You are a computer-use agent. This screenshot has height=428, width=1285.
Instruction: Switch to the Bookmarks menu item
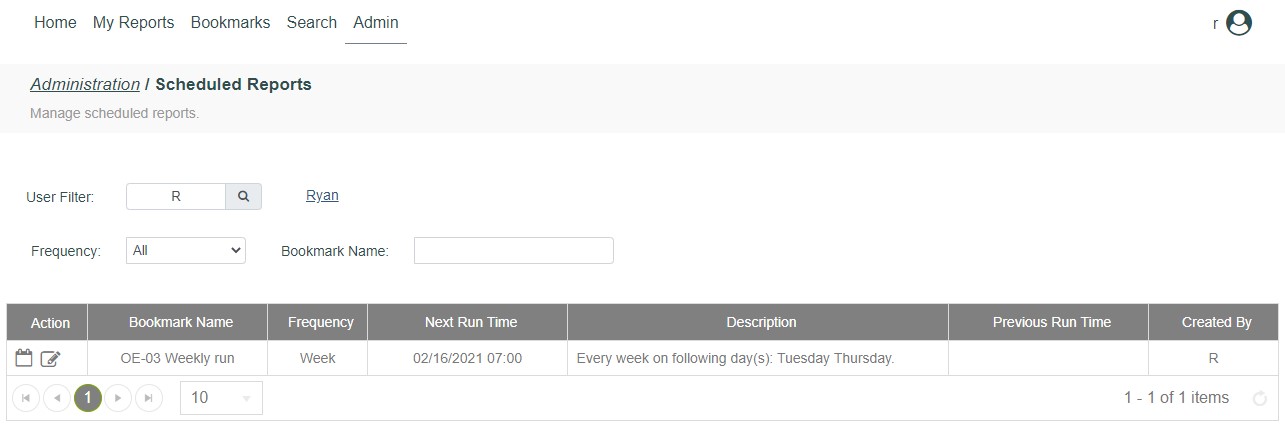pos(230,22)
